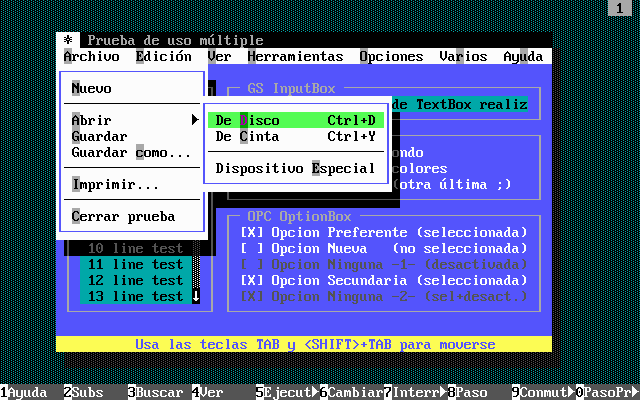Click the asterisk system menu icon

click(68, 40)
